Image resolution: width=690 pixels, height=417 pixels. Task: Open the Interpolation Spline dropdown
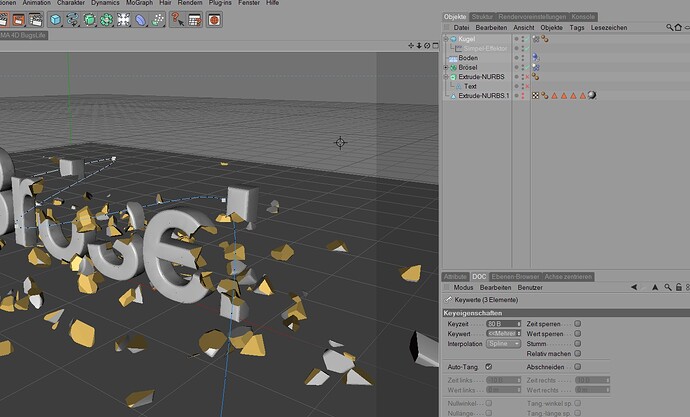[x=503, y=344]
